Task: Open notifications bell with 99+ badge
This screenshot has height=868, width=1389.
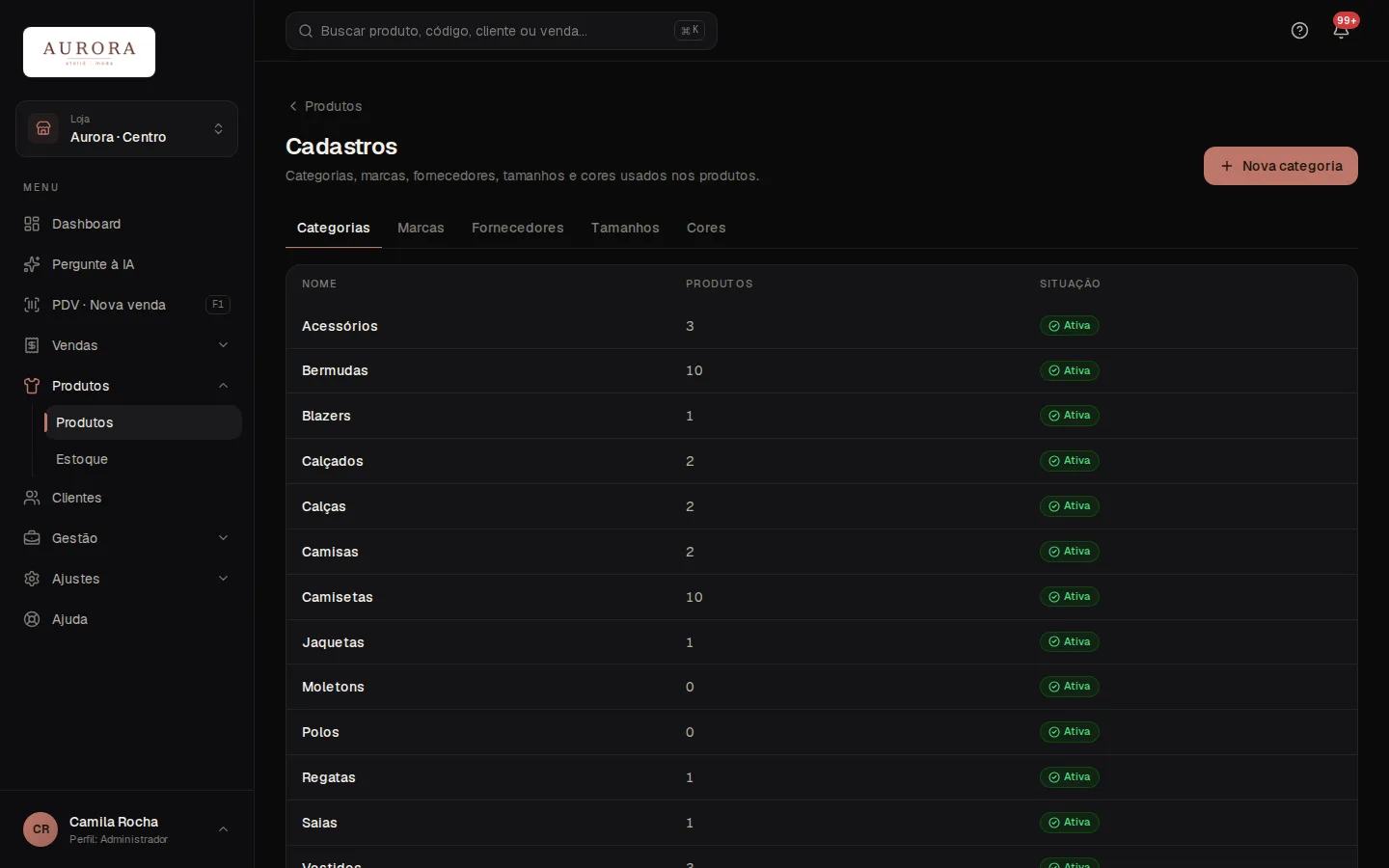Action: pyautogui.click(x=1341, y=31)
